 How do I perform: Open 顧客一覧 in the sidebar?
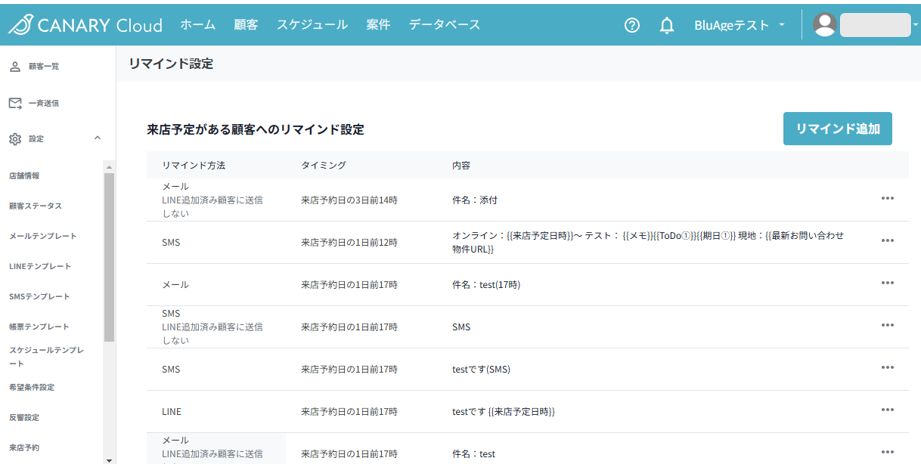pyautogui.click(x=44, y=66)
